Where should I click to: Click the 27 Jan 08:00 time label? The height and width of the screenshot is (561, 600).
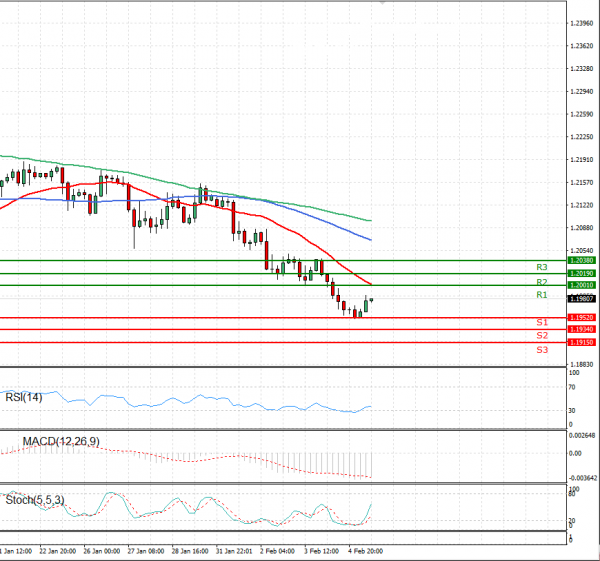146,551
